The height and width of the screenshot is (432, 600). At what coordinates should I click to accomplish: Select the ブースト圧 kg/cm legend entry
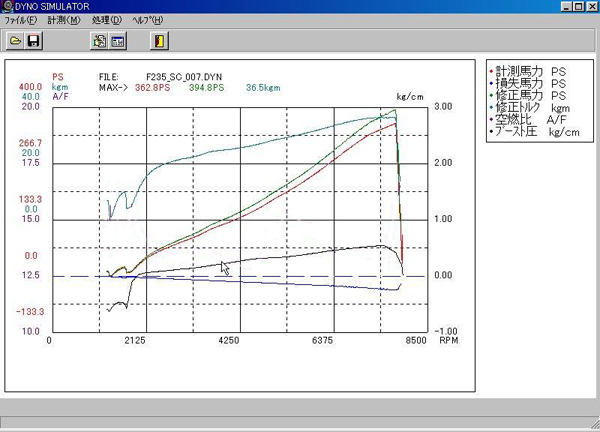coord(530,132)
